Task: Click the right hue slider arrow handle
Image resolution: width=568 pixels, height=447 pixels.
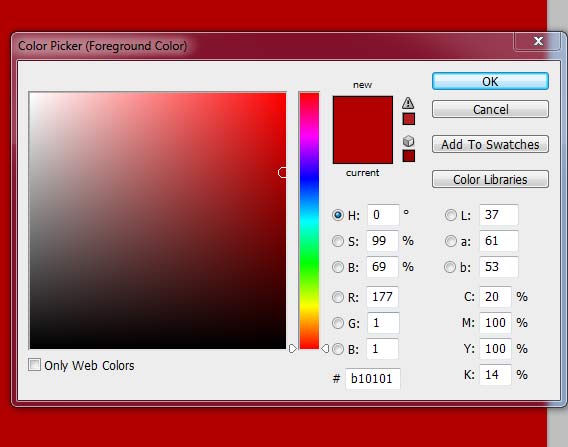Action: tap(325, 348)
